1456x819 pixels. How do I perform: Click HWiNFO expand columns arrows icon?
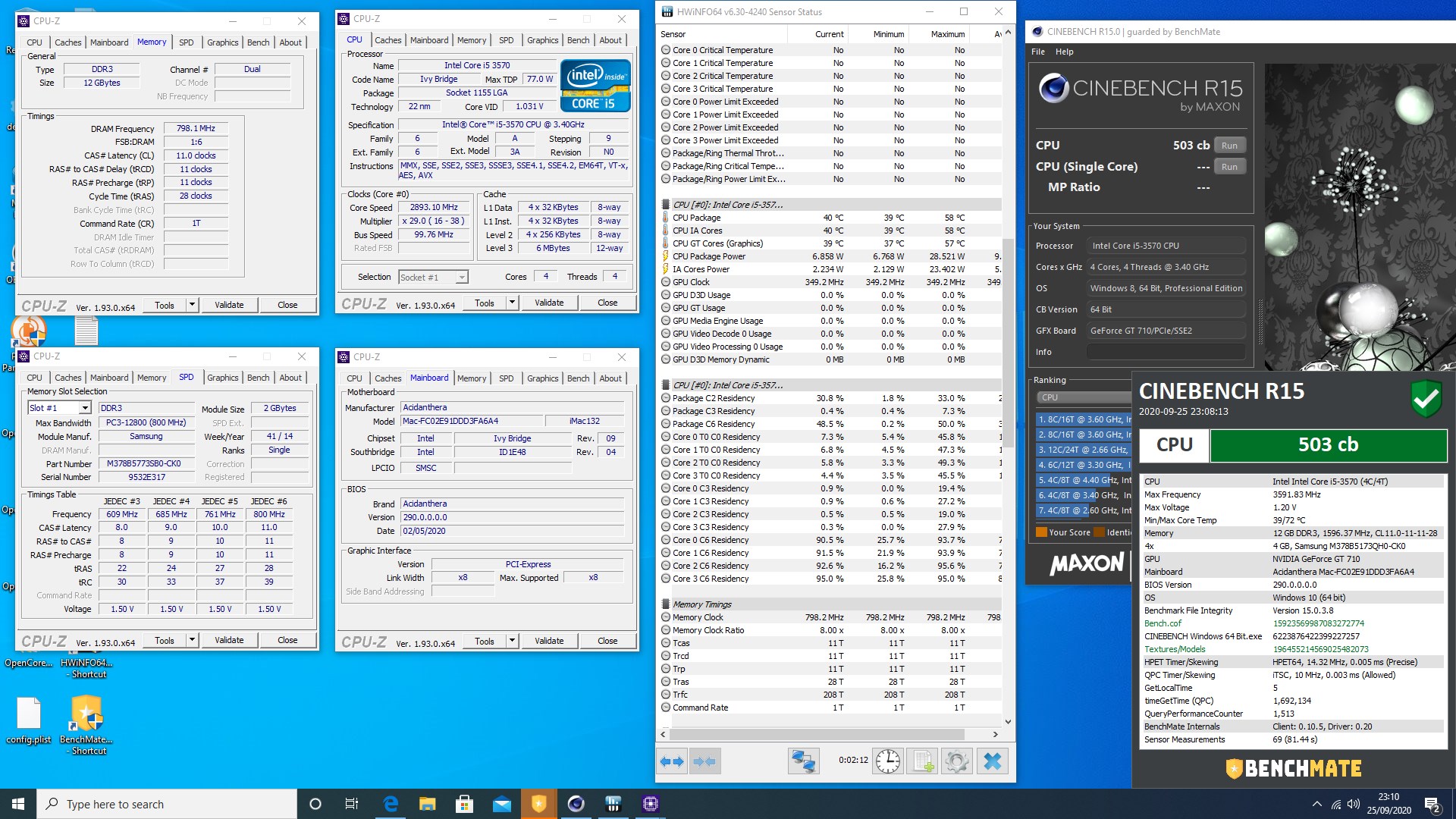click(x=672, y=761)
